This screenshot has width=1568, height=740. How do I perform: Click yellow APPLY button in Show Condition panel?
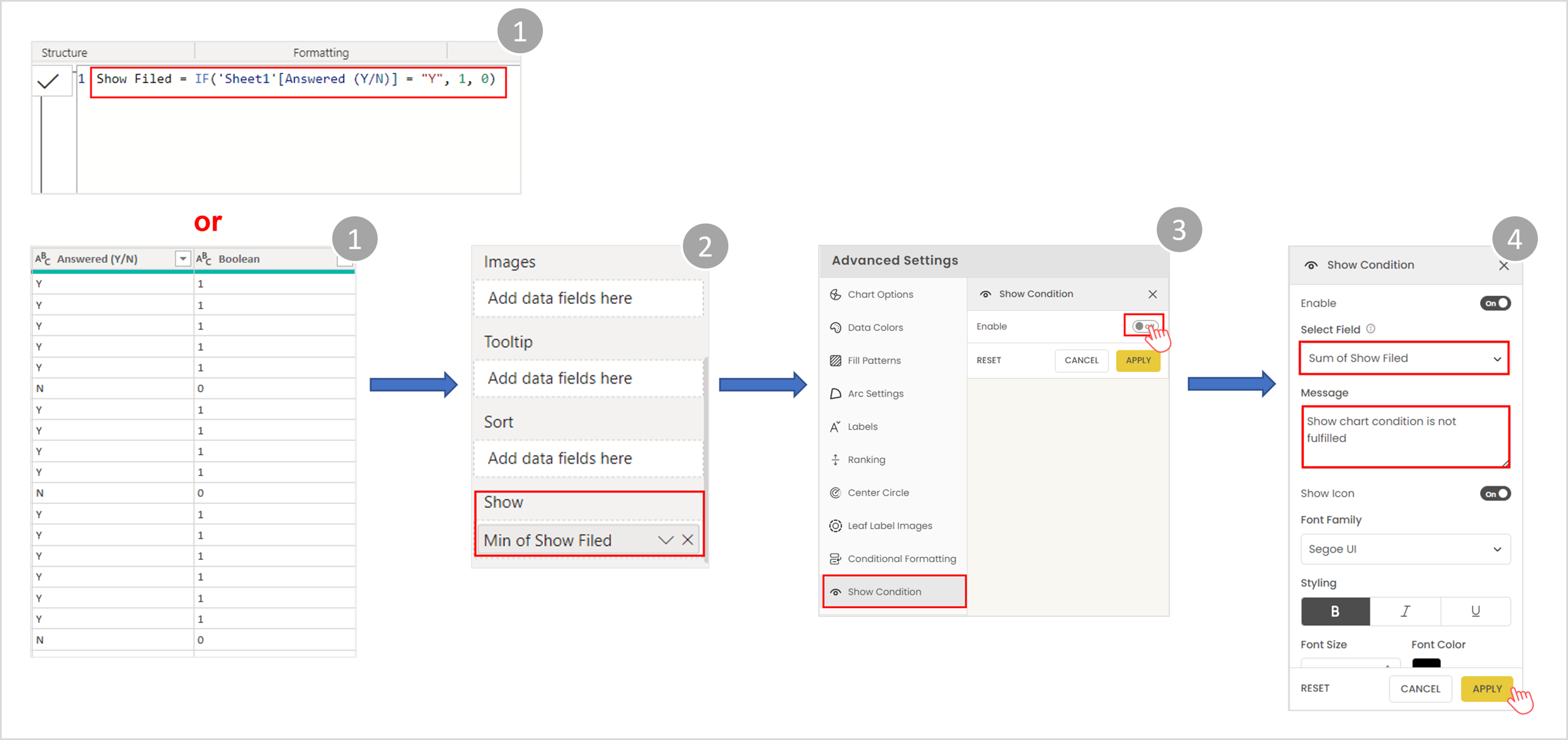pyautogui.click(x=1486, y=688)
